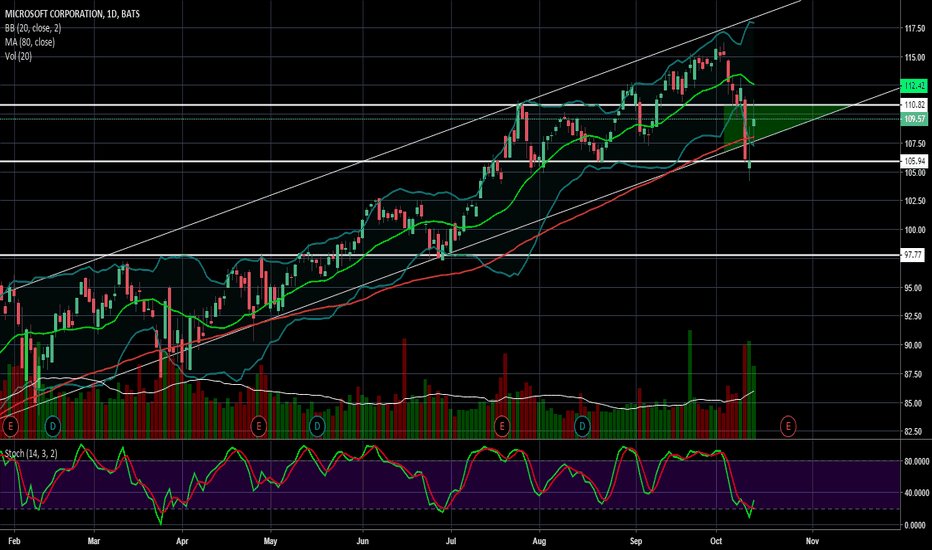Click the Oct label on time axis
Image resolution: width=932 pixels, height=550 pixels.
click(716, 541)
